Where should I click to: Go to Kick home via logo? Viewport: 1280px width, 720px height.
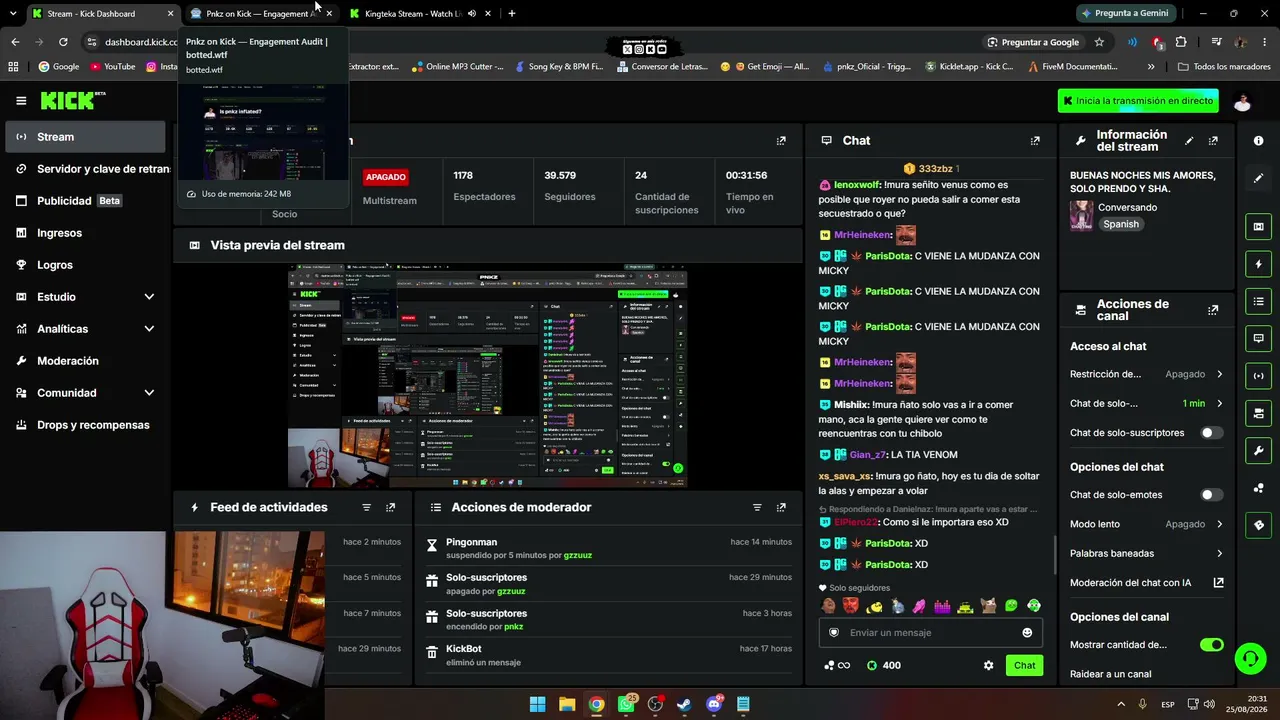[x=73, y=100]
